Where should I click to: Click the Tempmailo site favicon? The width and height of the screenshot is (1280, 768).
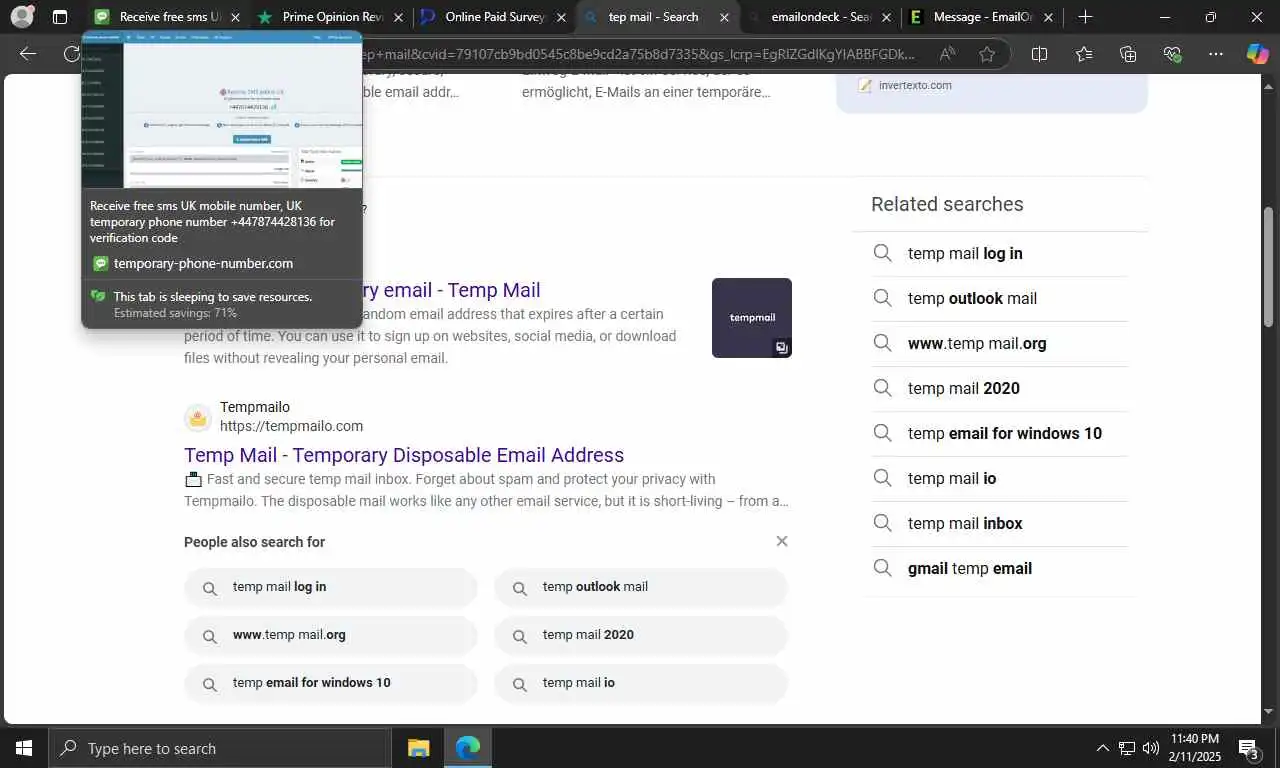(x=198, y=418)
